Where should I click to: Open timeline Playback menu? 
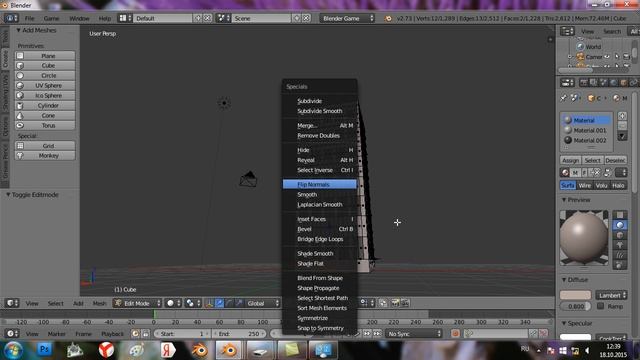coord(112,334)
